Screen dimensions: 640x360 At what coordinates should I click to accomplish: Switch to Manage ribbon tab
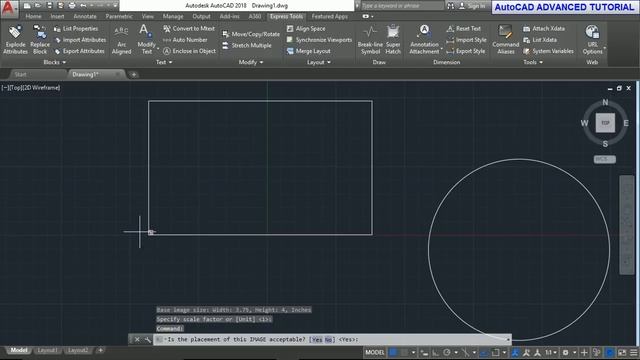tap(173, 16)
